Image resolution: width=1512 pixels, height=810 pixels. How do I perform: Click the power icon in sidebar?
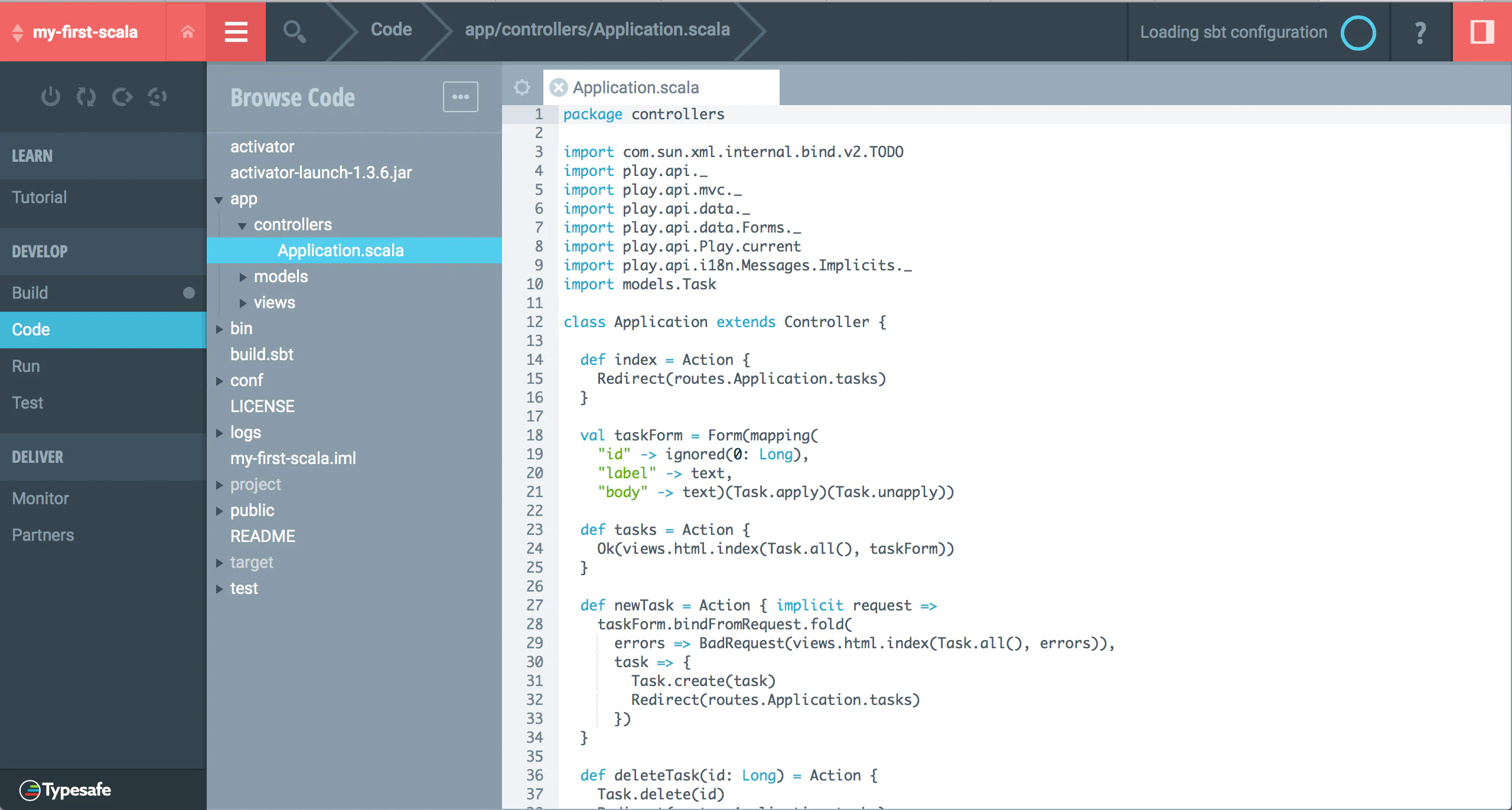tap(51, 96)
